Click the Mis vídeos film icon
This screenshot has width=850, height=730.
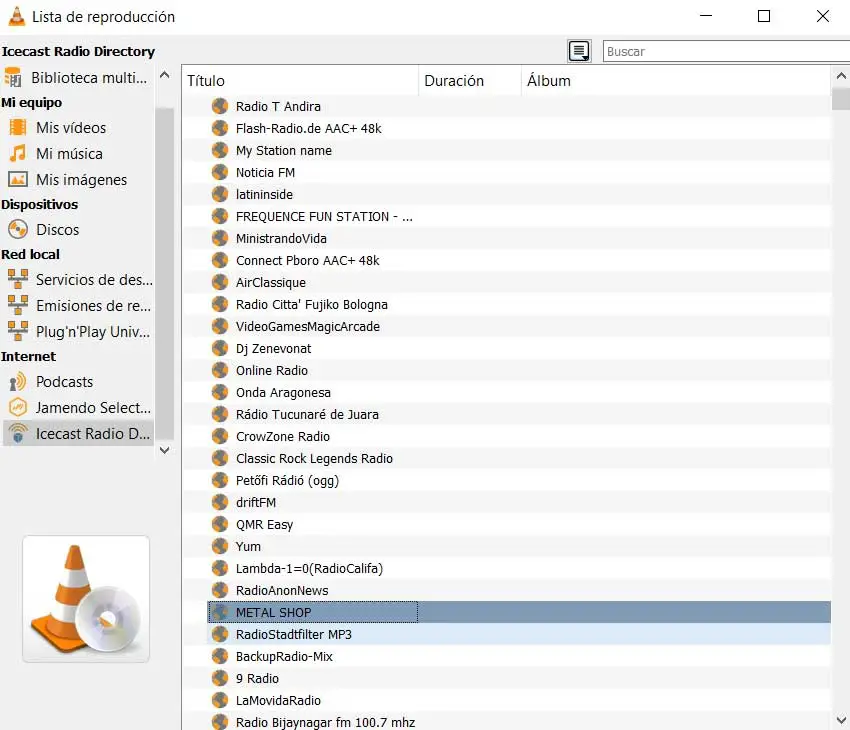point(17,127)
